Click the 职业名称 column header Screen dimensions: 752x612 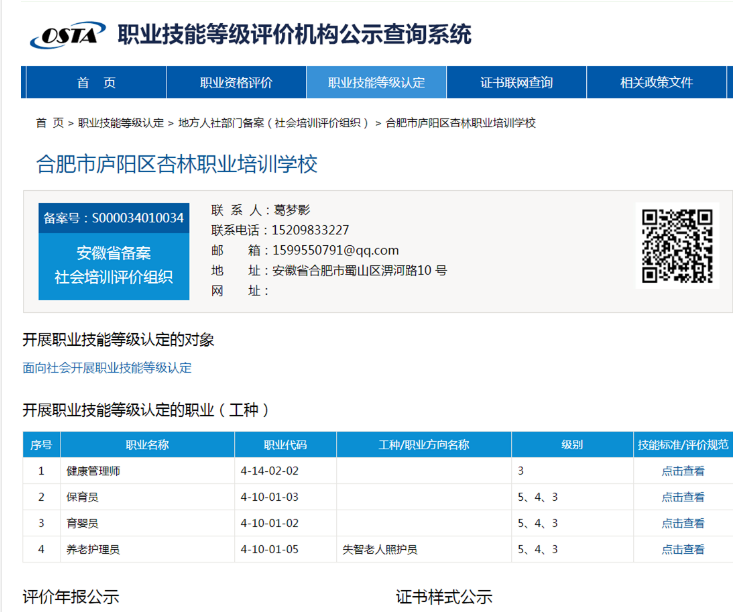coord(147,445)
